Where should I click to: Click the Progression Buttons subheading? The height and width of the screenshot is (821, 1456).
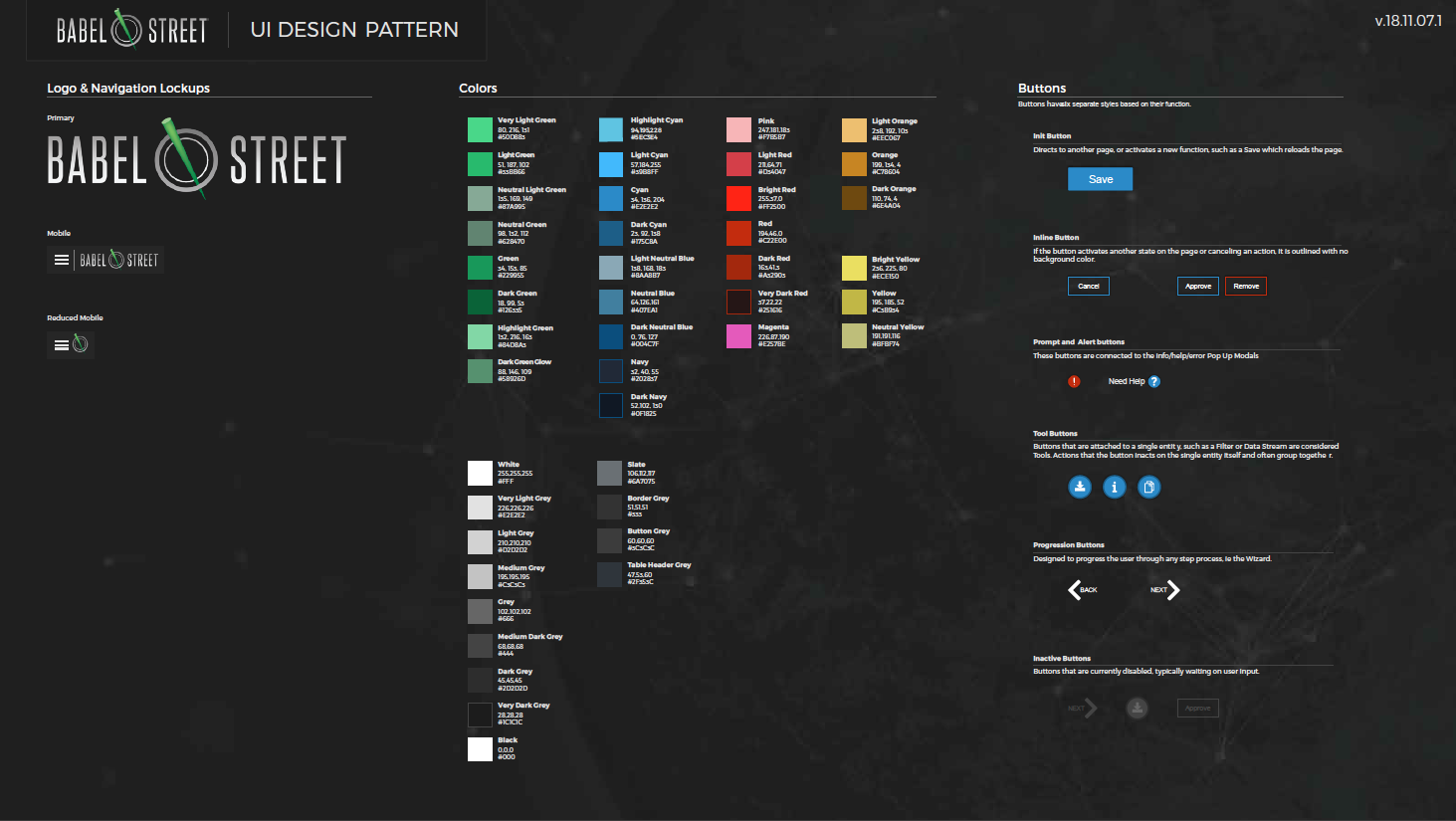pyautogui.click(x=1069, y=544)
